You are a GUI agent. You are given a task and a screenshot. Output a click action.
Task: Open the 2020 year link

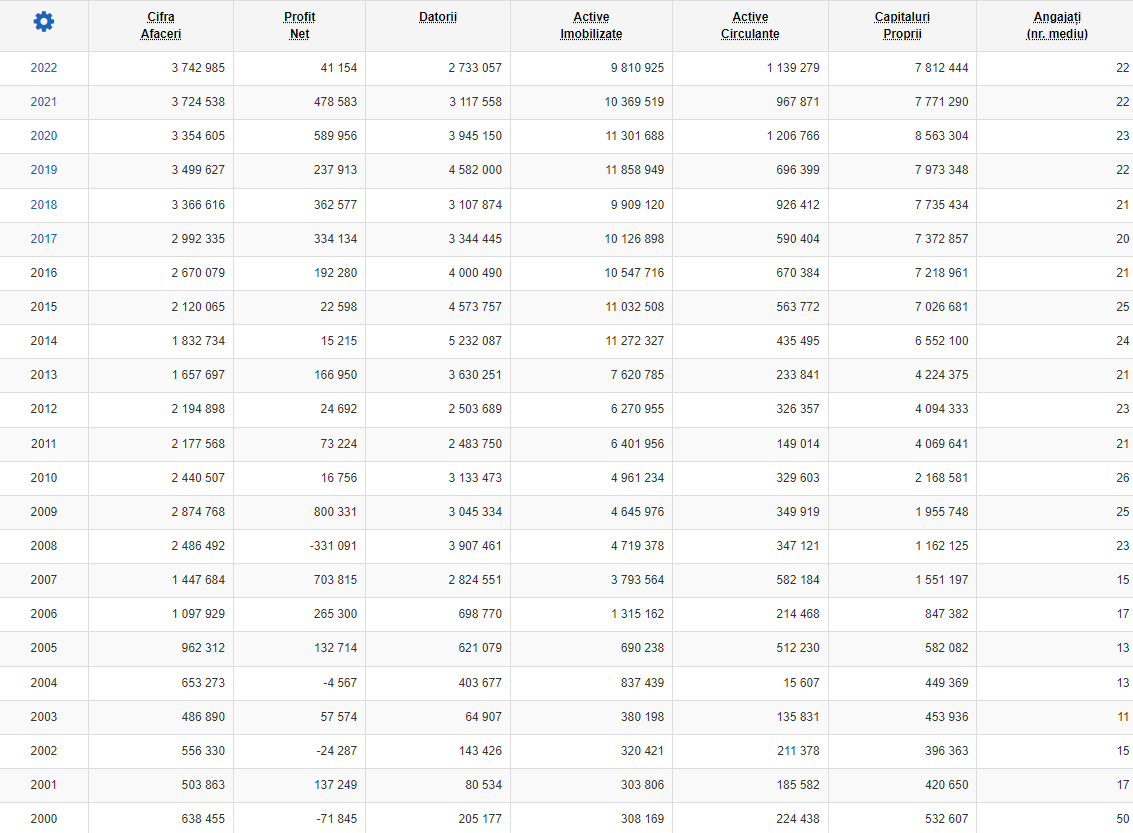[x=43, y=136]
